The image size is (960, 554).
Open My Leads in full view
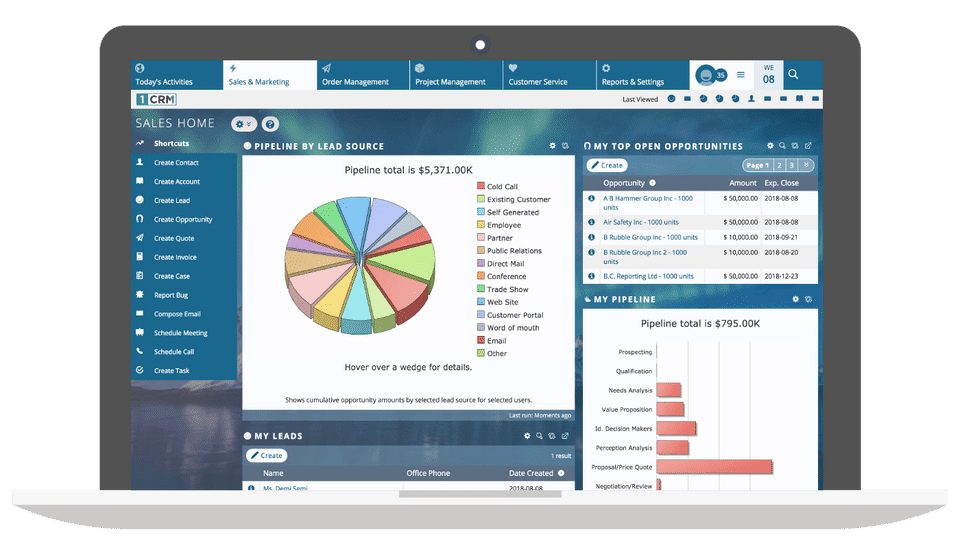(x=565, y=436)
